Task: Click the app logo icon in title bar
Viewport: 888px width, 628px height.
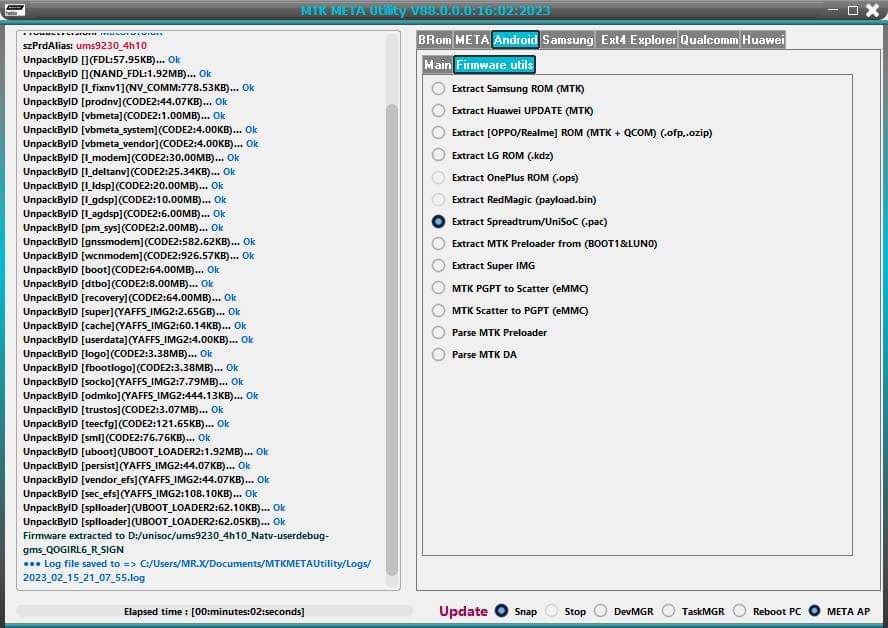Action: pyautogui.click(x=14, y=10)
